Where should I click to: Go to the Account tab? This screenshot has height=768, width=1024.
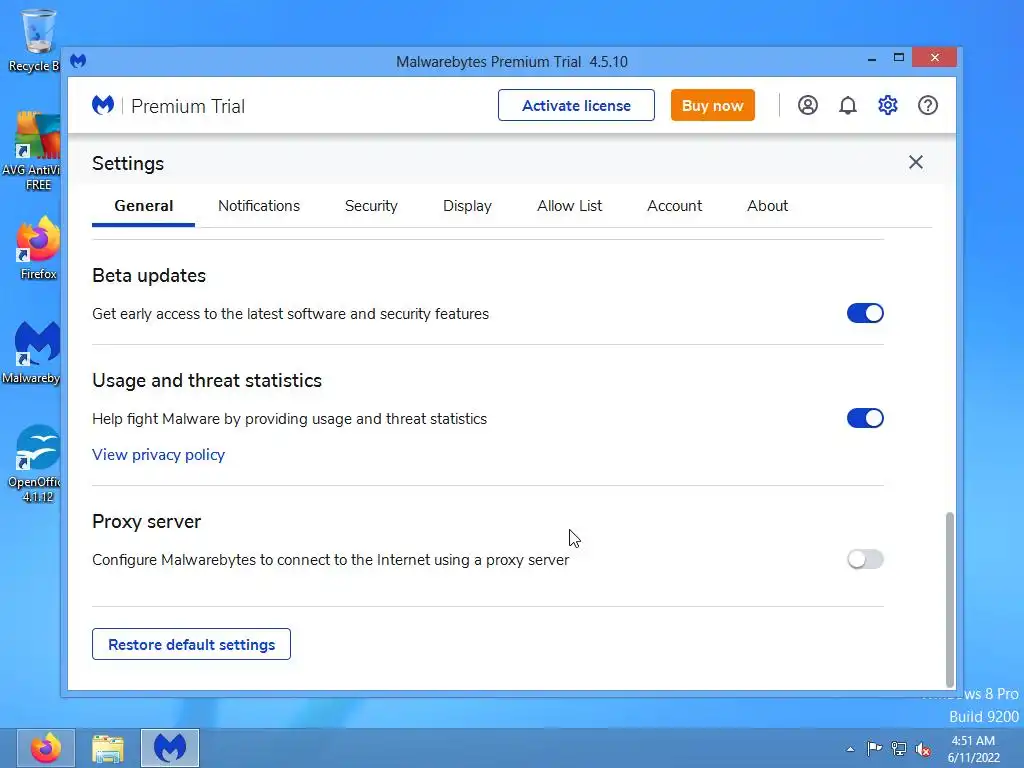point(674,206)
